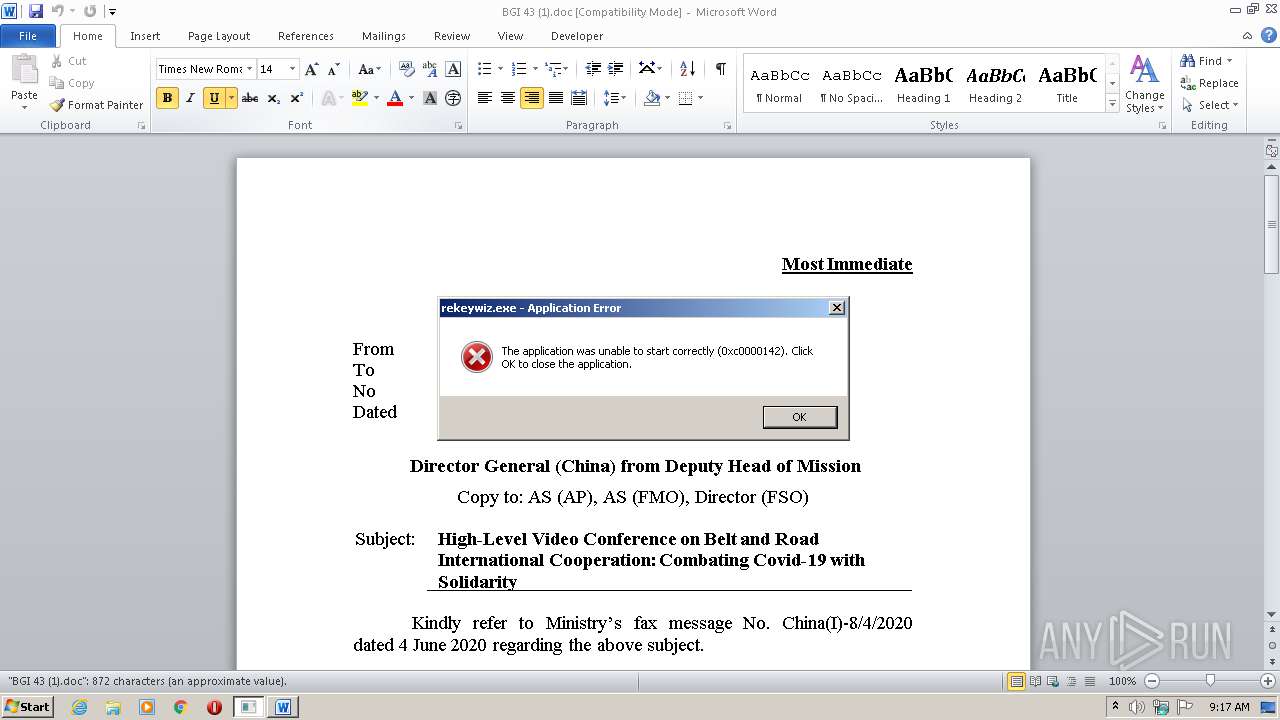Toggle Subscript formatting

coord(273,98)
